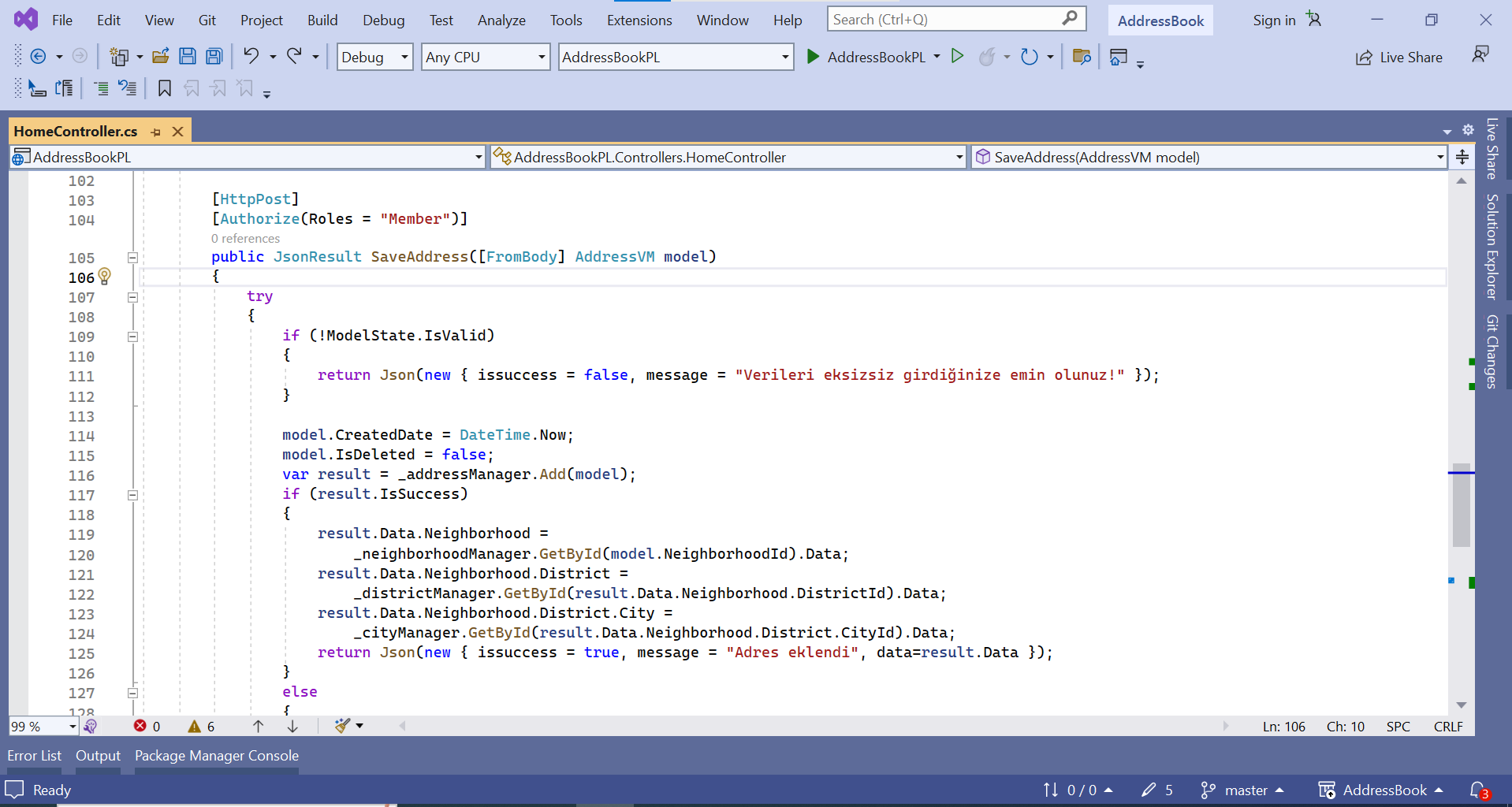Open the Any CPU platform dropdown
1512x807 pixels.
pyautogui.click(x=485, y=57)
